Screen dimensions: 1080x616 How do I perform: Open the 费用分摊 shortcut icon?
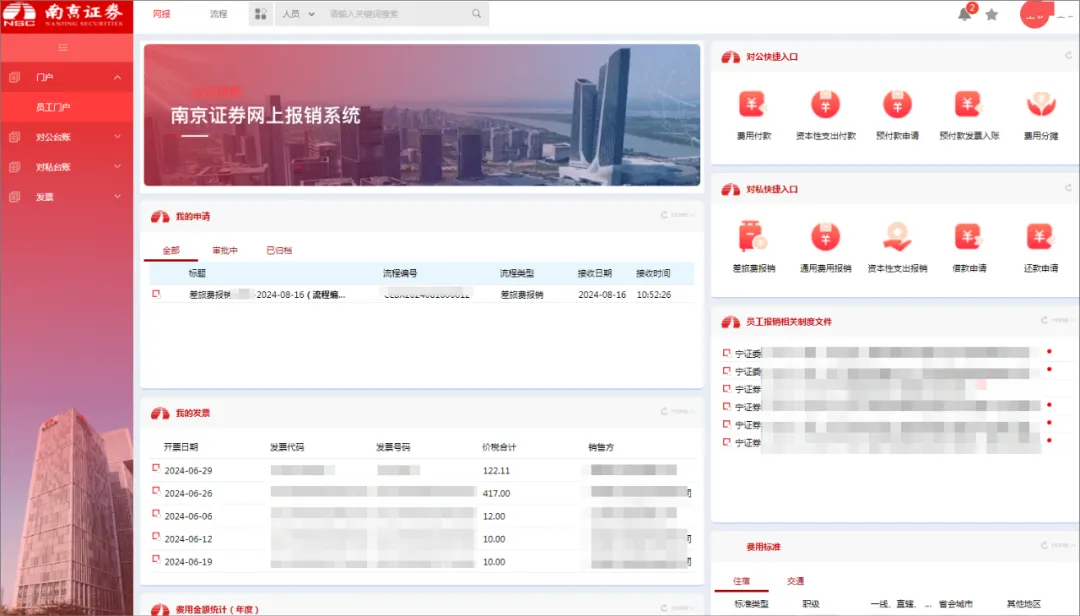[1041, 105]
